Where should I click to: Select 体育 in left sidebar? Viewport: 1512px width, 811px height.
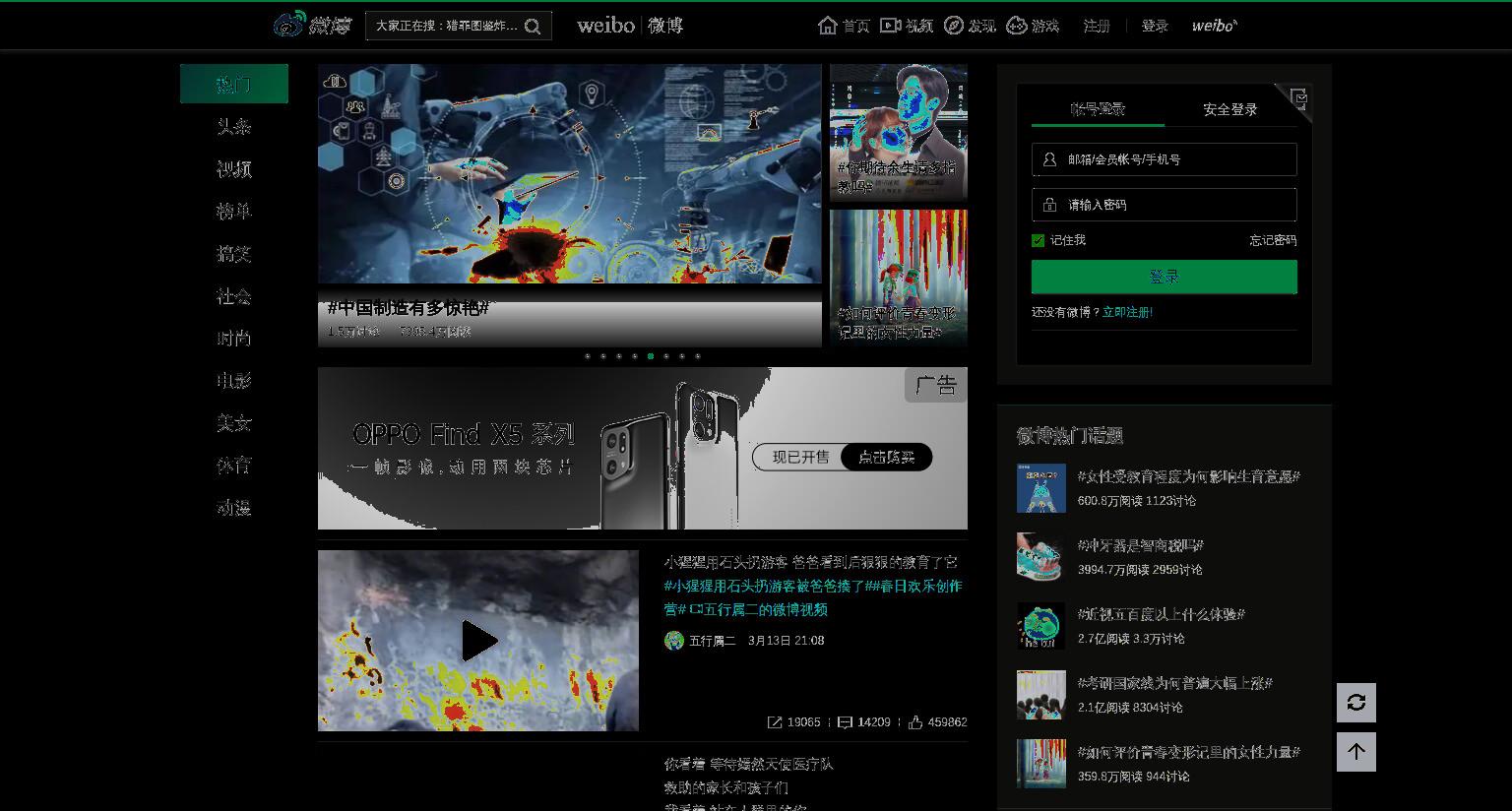tap(234, 465)
